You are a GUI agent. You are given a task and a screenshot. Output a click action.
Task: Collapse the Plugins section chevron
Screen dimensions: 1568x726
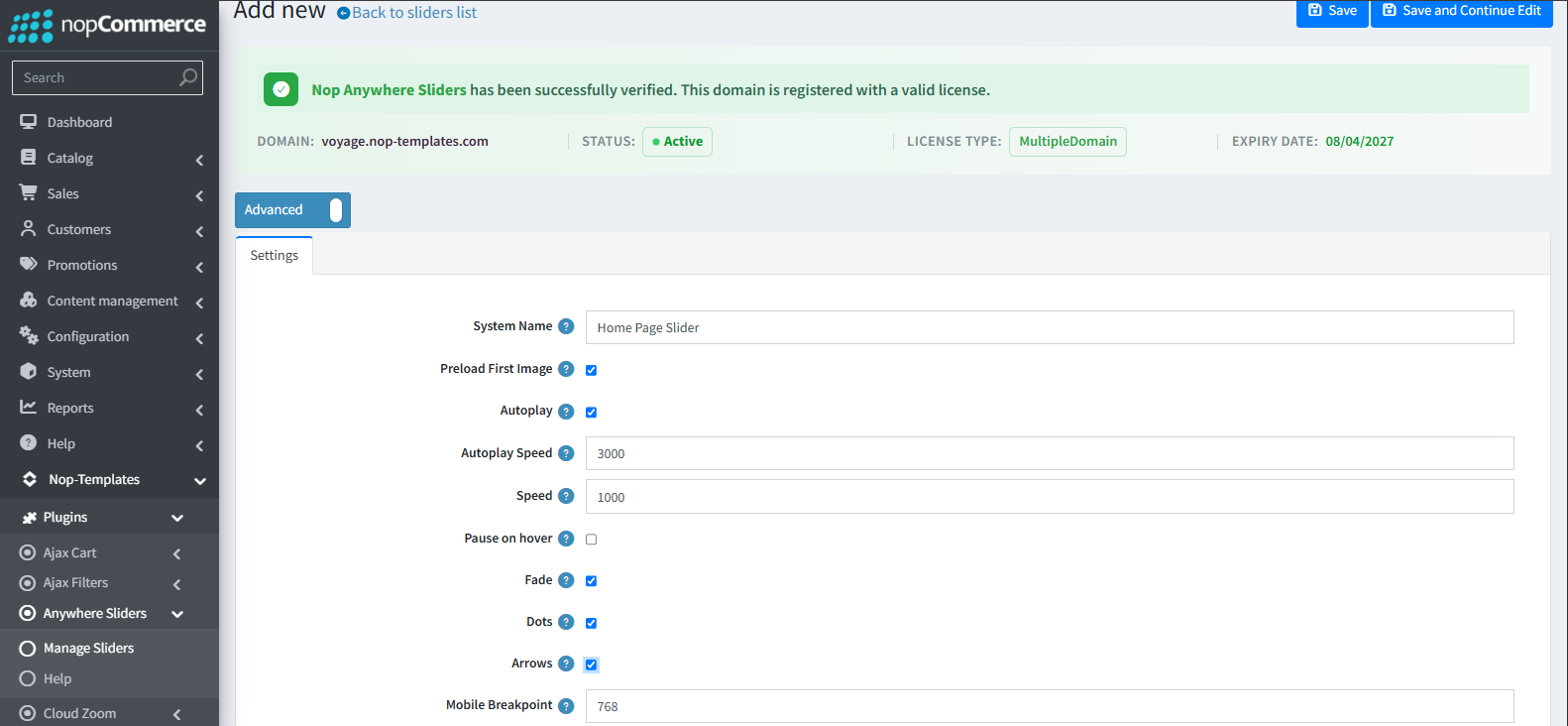coord(177,518)
